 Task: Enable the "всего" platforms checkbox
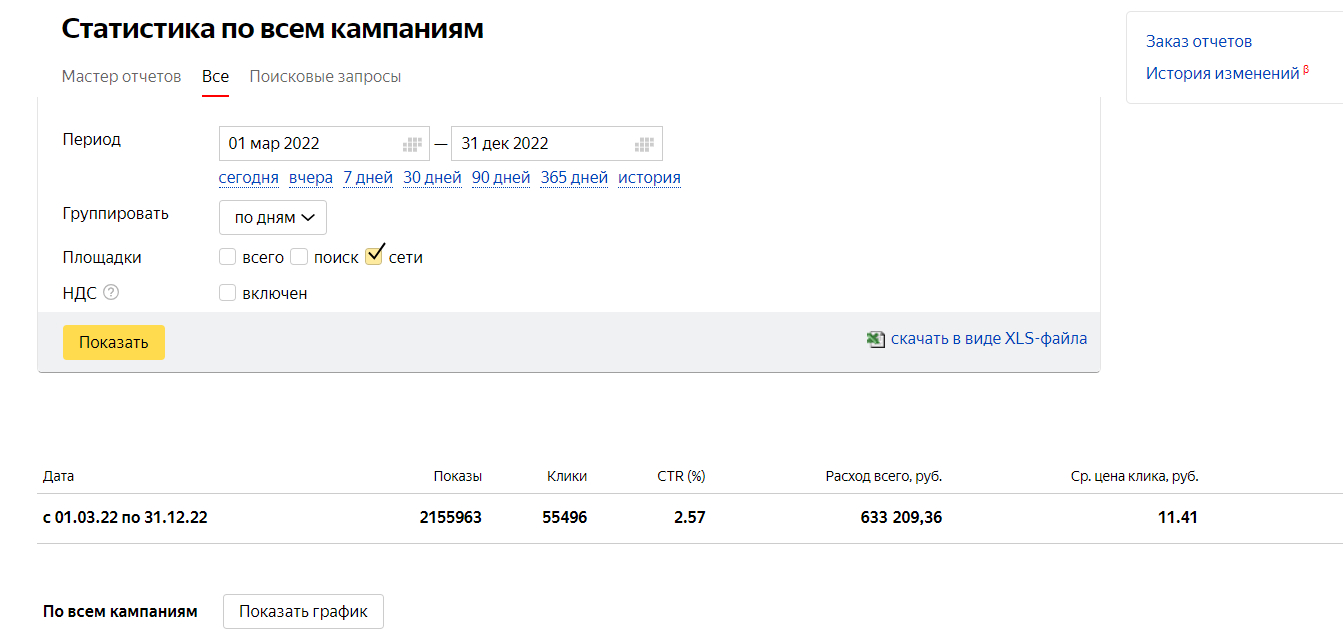pos(228,257)
